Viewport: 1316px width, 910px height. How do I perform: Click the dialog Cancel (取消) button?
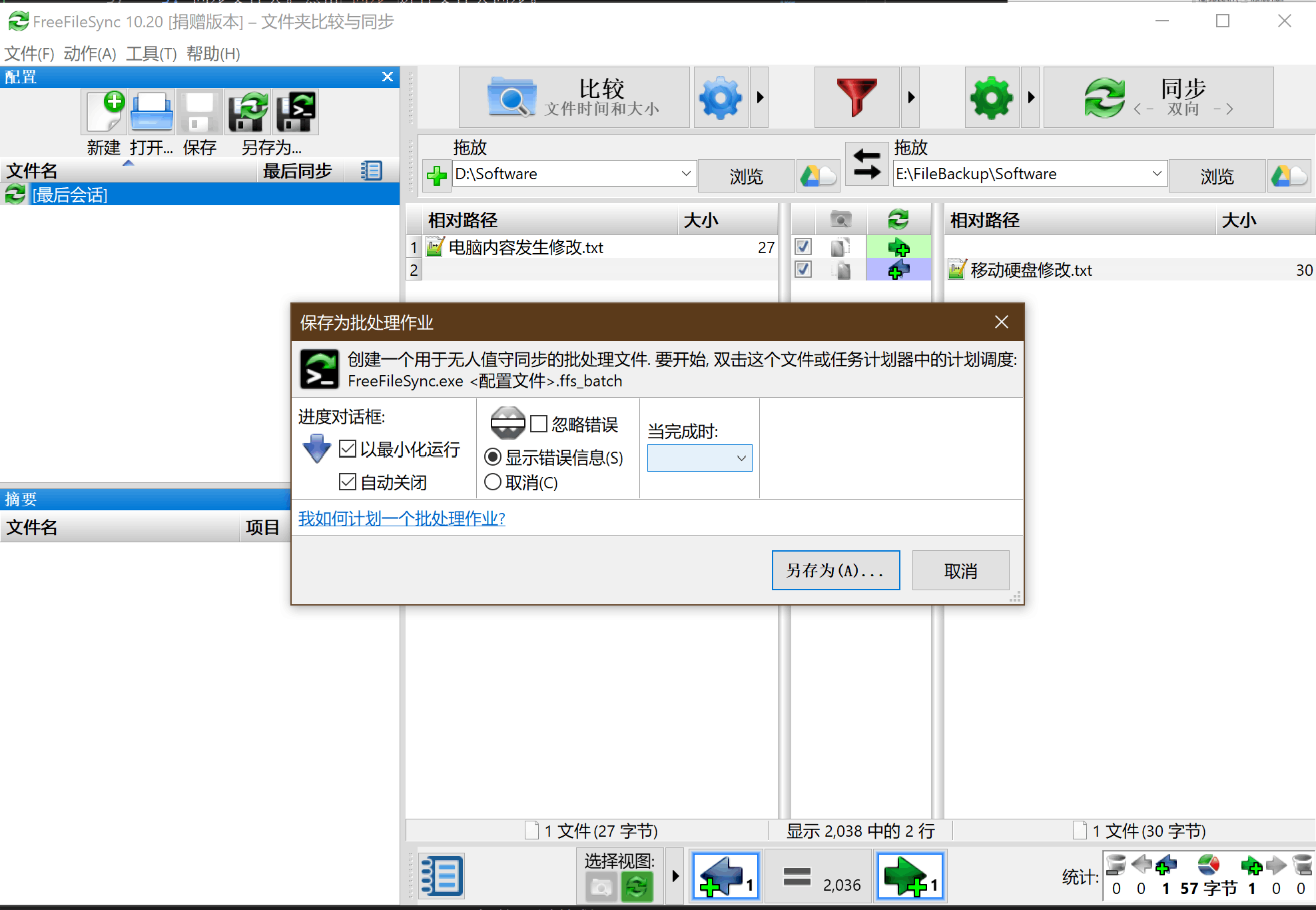click(x=960, y=570)
